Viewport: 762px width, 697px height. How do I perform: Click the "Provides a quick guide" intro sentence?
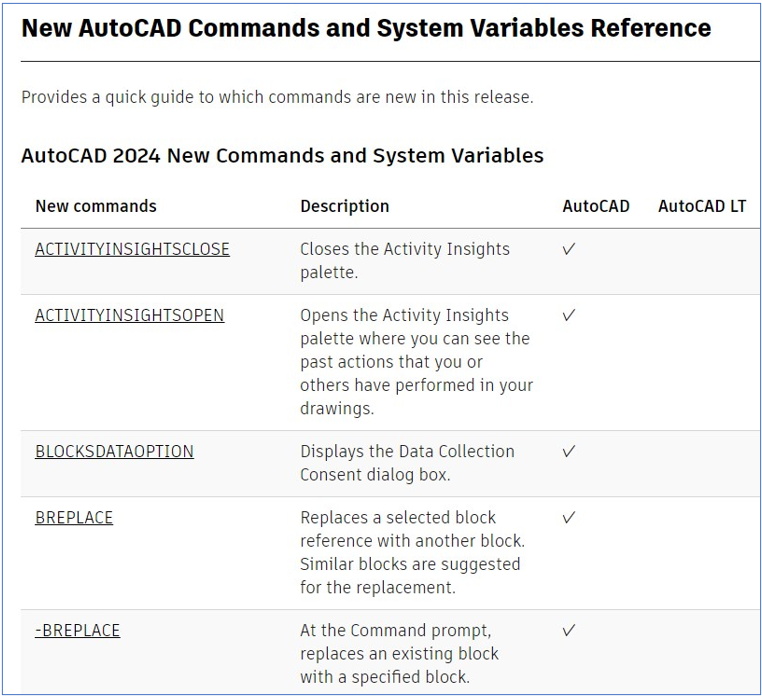(277, 97)
